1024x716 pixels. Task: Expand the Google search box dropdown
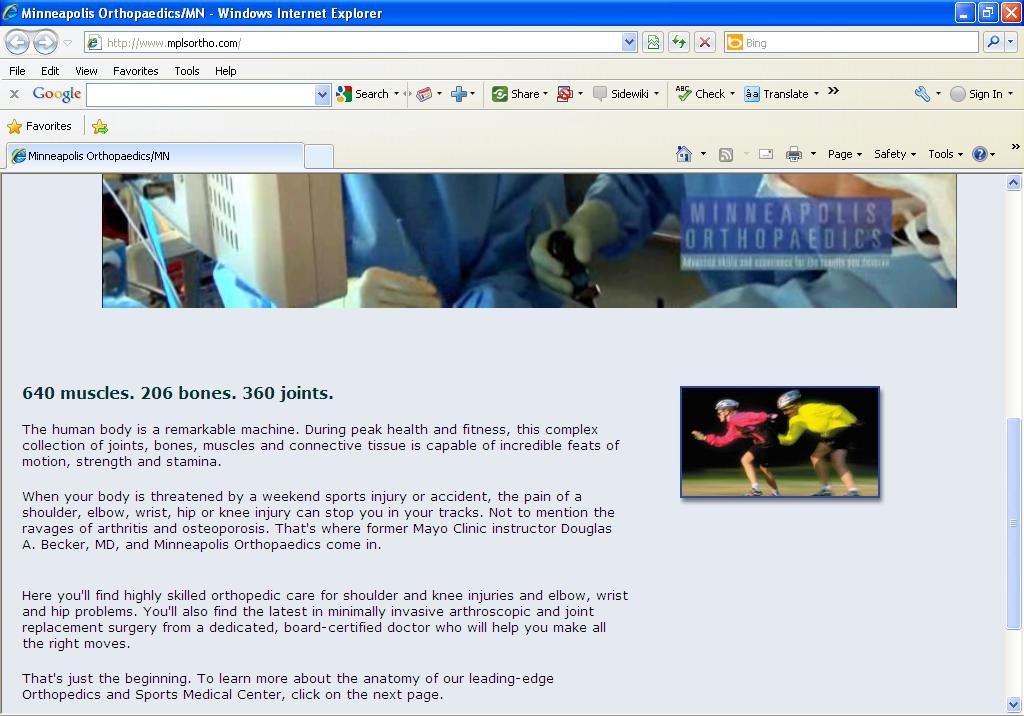tap(322, 95)
